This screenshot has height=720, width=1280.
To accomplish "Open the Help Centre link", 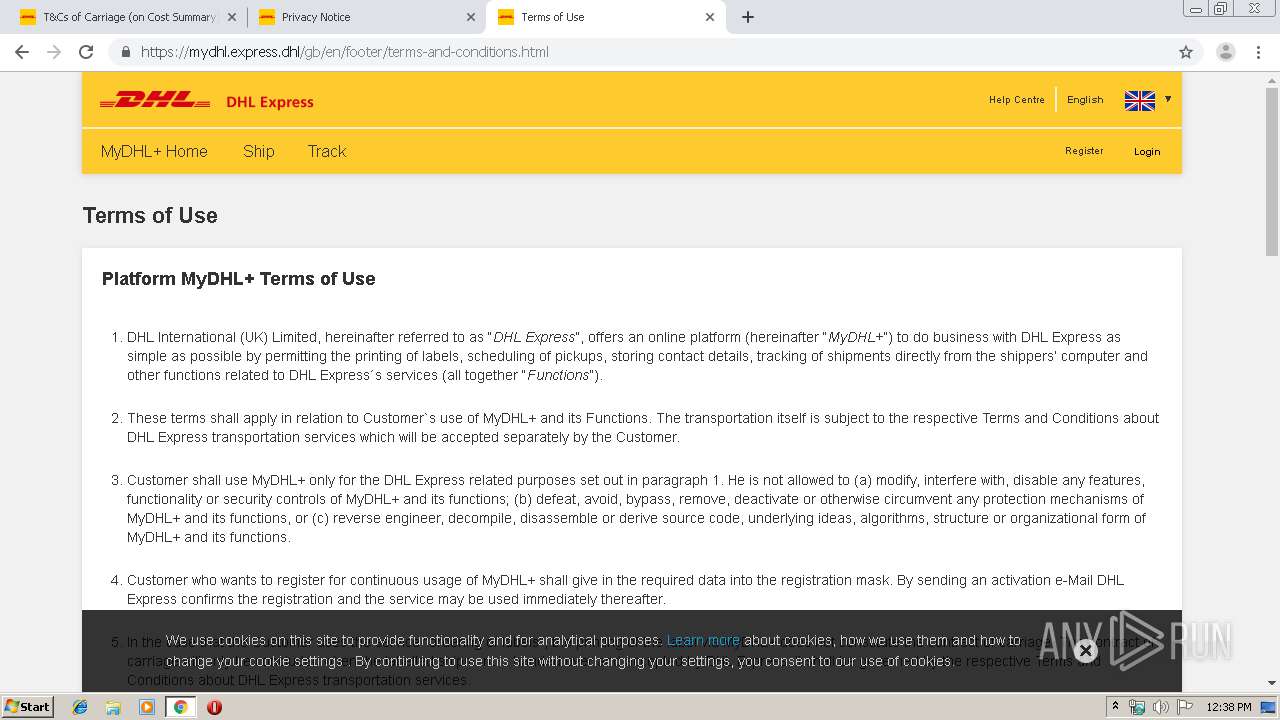I will pyautogui.click(x=1016, y=100).
